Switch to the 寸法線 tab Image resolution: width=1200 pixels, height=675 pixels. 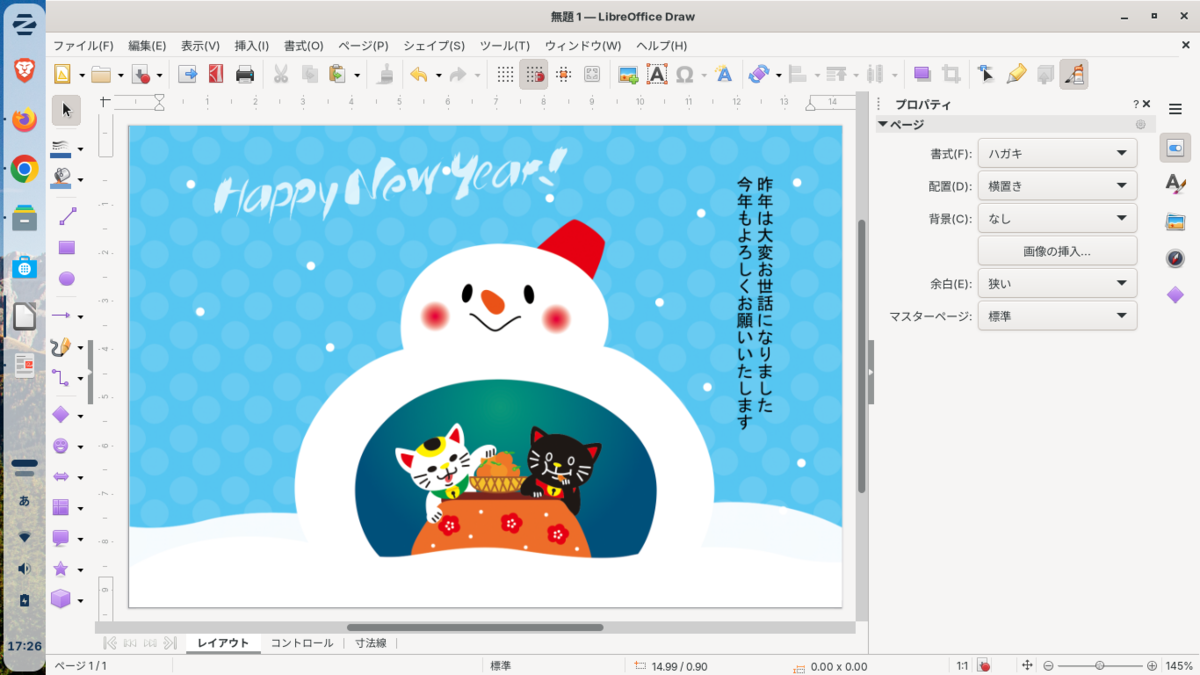tap(371, 643)
